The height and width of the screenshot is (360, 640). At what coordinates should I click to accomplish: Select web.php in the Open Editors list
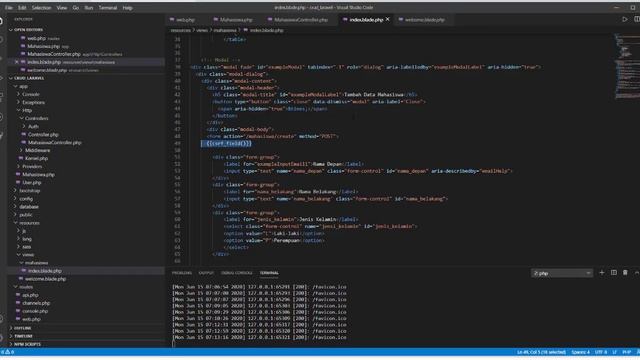click(x=36, y=38)
